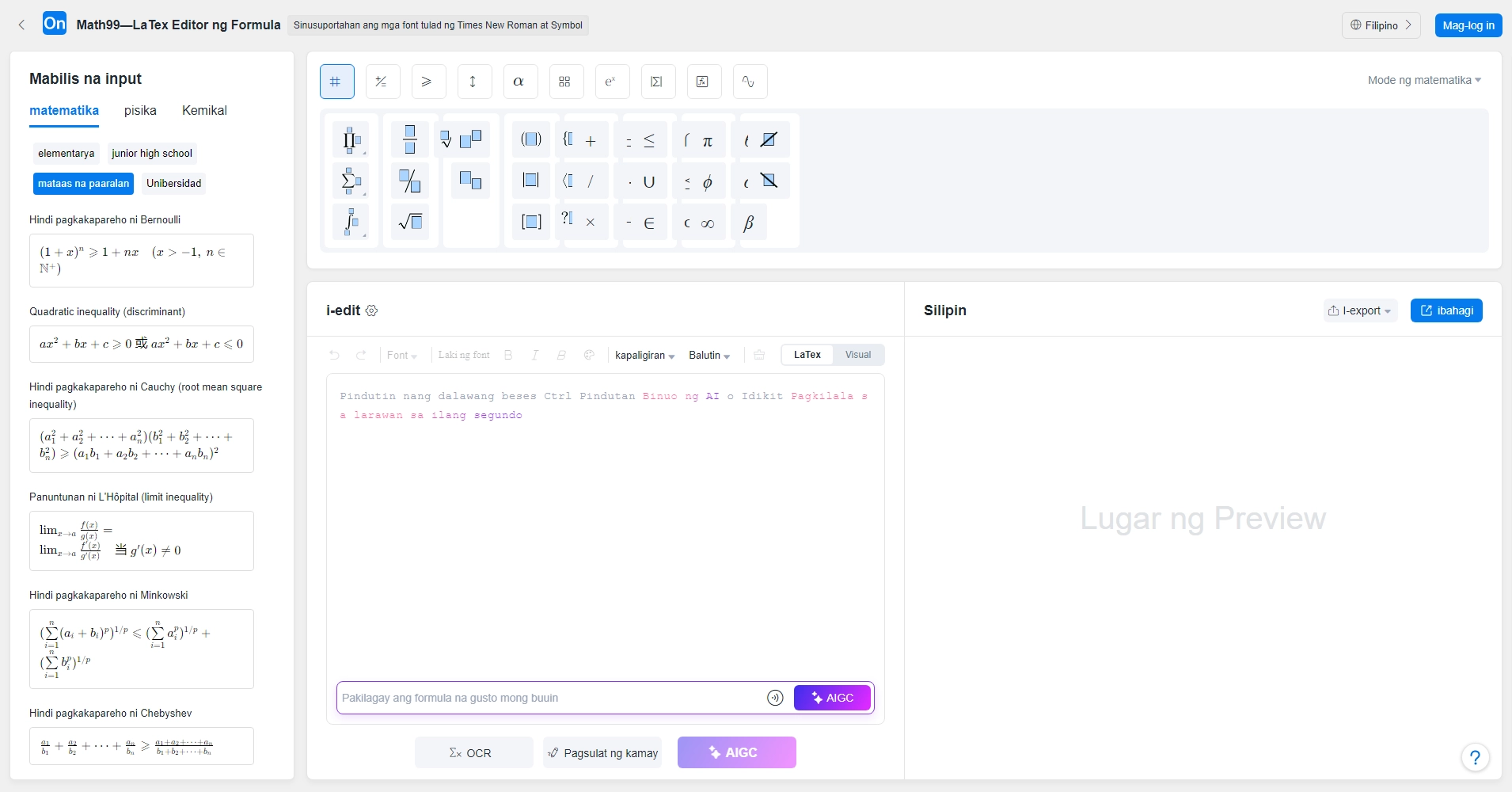Click the Pagsulat ng kamay button
The width and height of the screenshot is (1512, 792).
click(602, 752)
